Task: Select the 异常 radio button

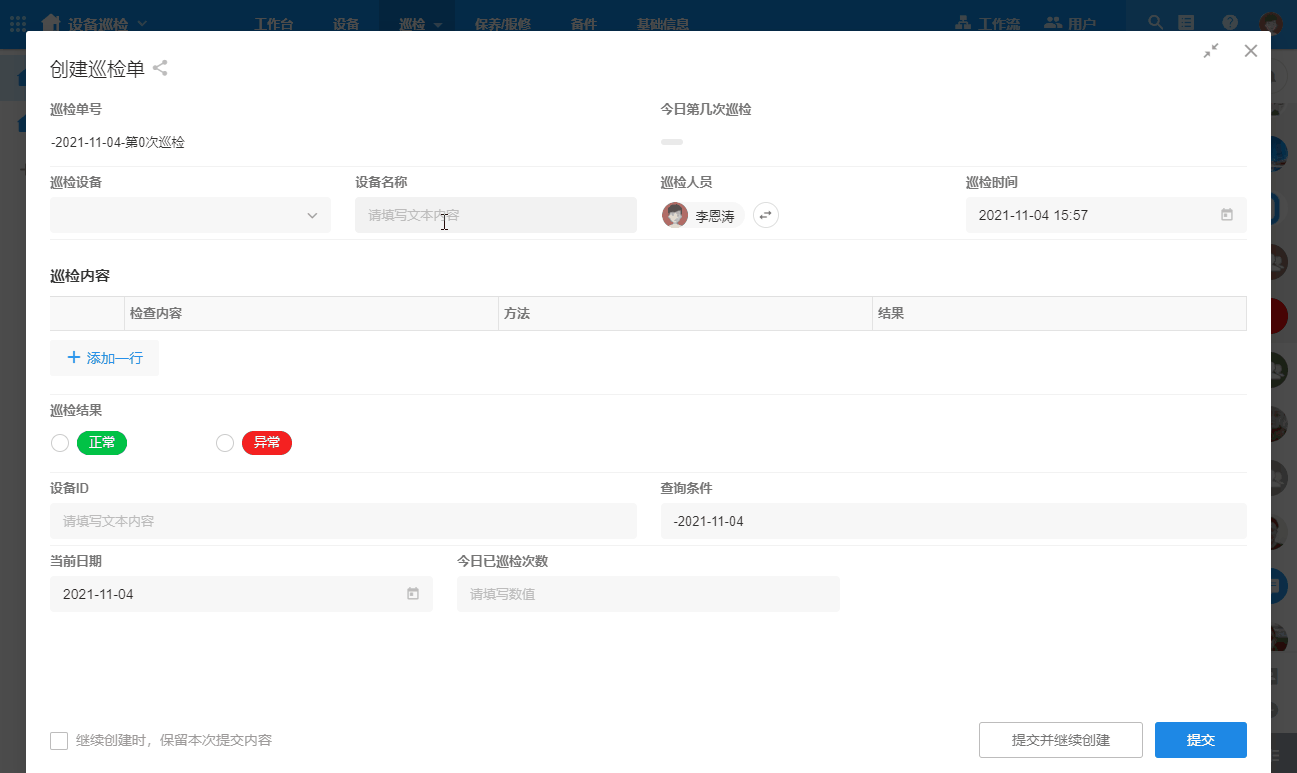Action: pos(225,443)
